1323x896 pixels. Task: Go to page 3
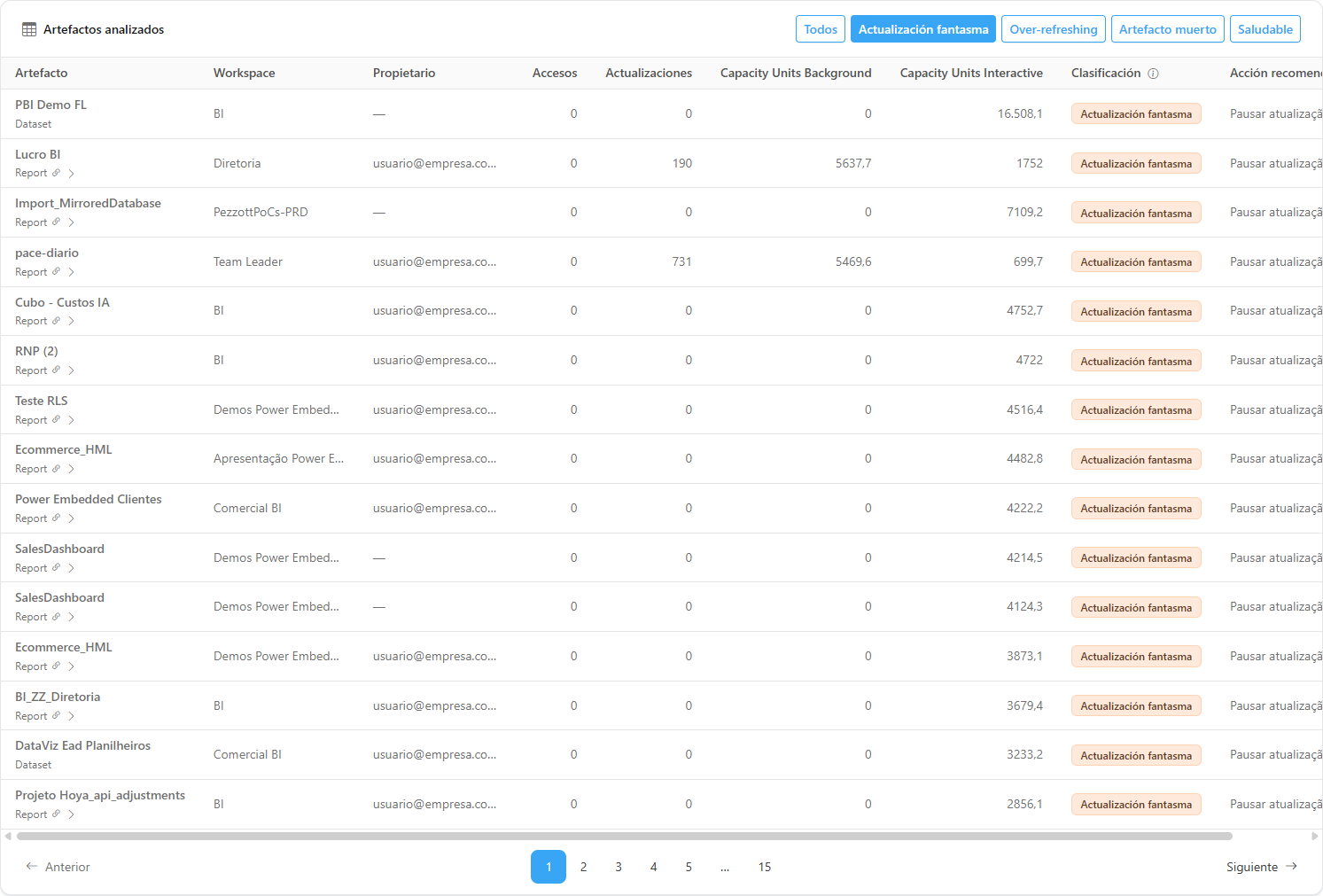pyautogui.click(x=619, y=867)
